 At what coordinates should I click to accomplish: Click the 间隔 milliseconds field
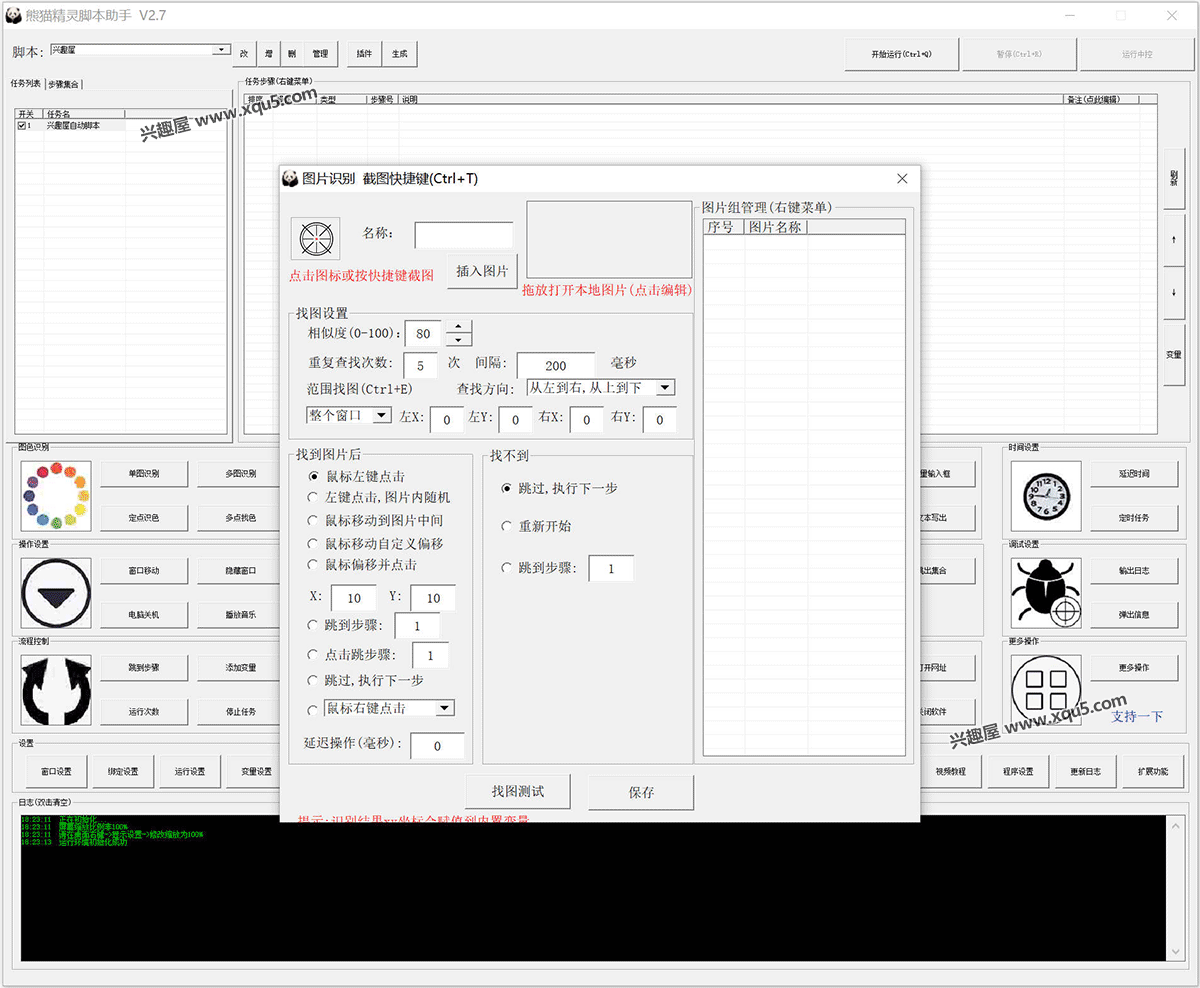click(x=556, y=366)
